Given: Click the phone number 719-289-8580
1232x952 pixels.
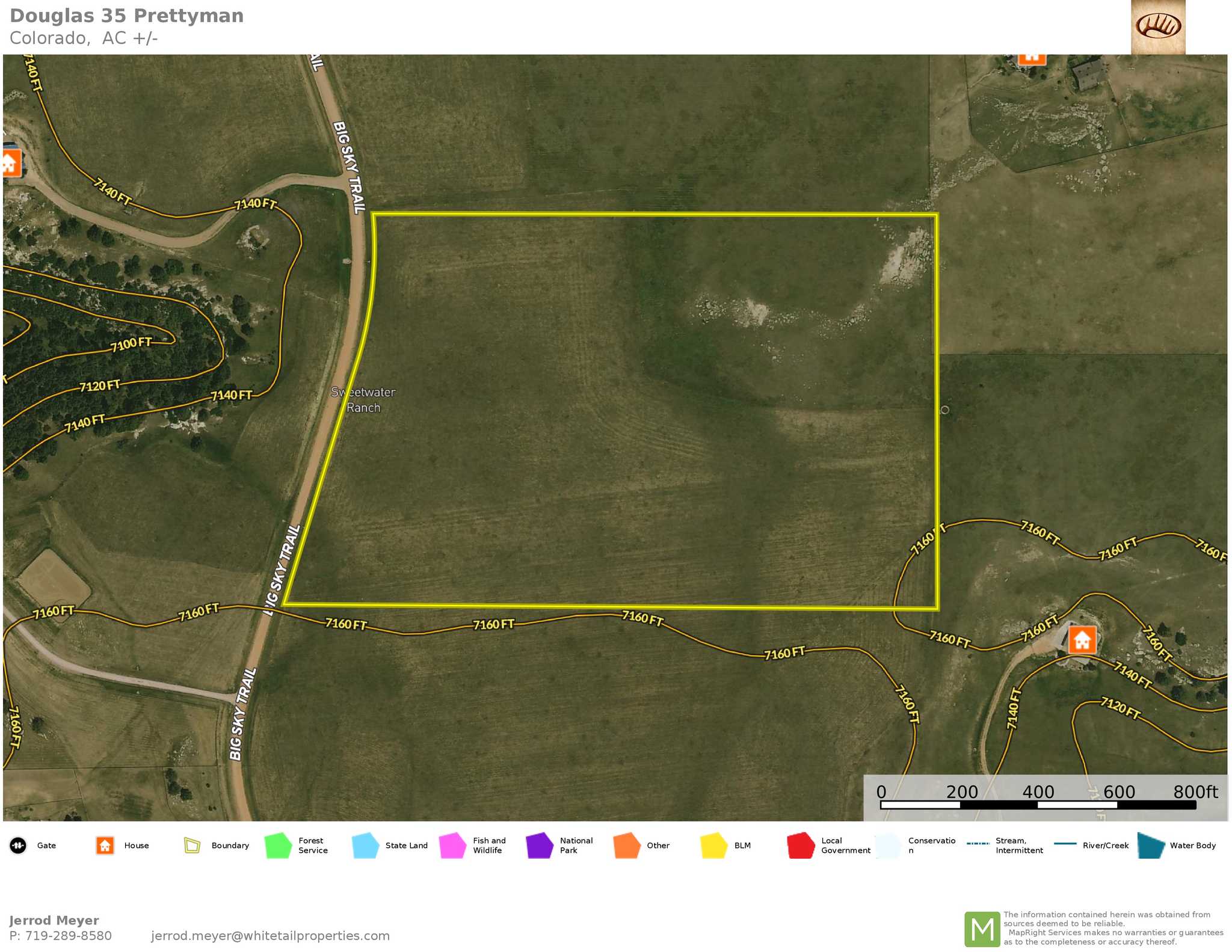Looking at the screenshot, I should click(68, 936).
